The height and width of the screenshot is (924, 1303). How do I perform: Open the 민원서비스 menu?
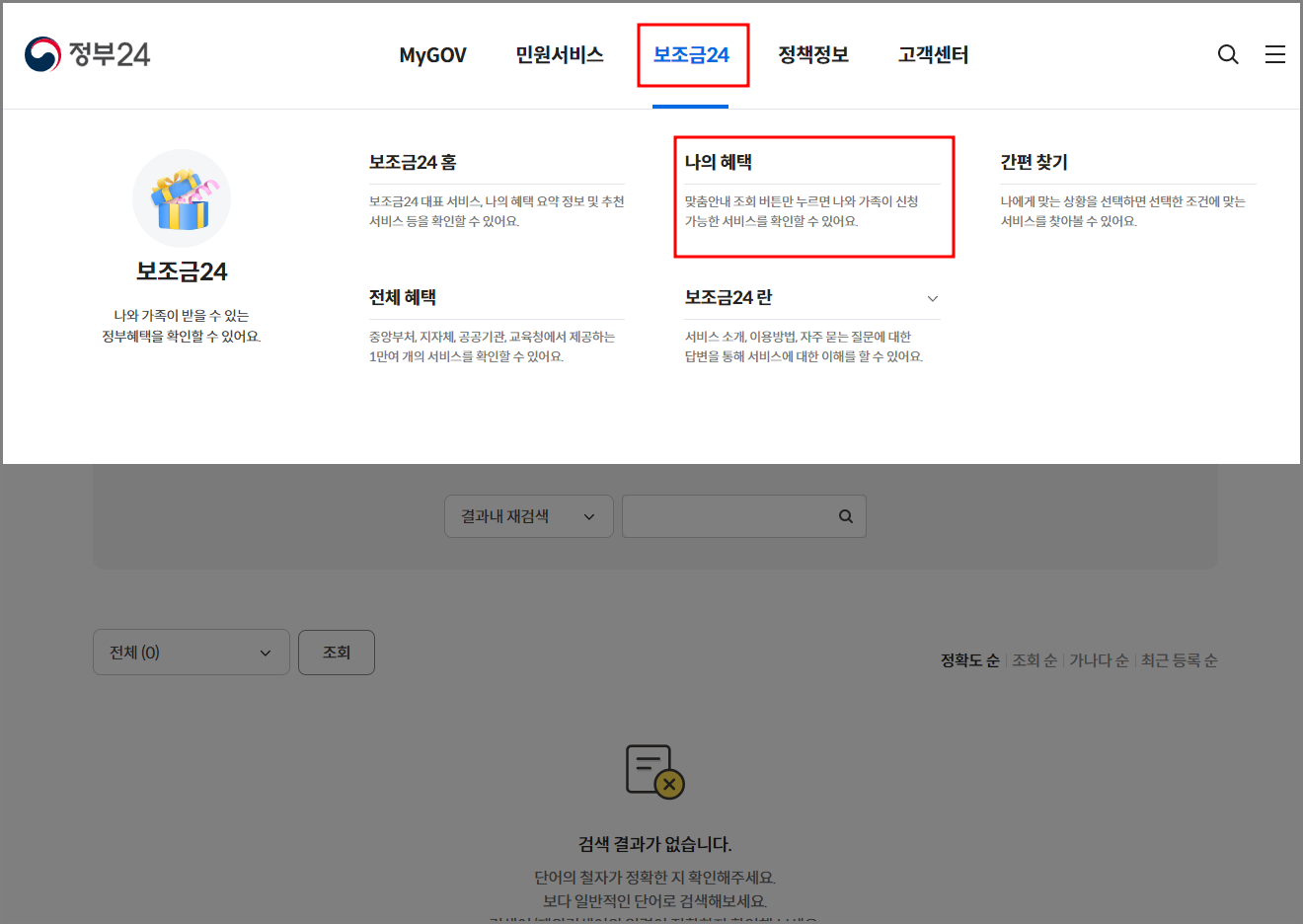click(x=560, y=55)
